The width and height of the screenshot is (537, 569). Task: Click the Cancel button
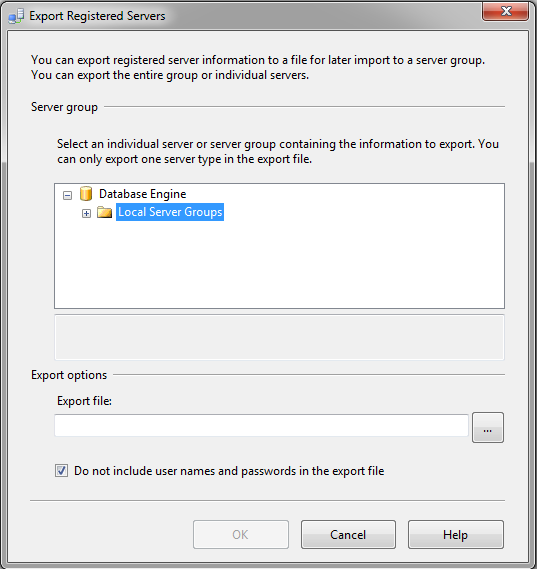pos(348,535)
